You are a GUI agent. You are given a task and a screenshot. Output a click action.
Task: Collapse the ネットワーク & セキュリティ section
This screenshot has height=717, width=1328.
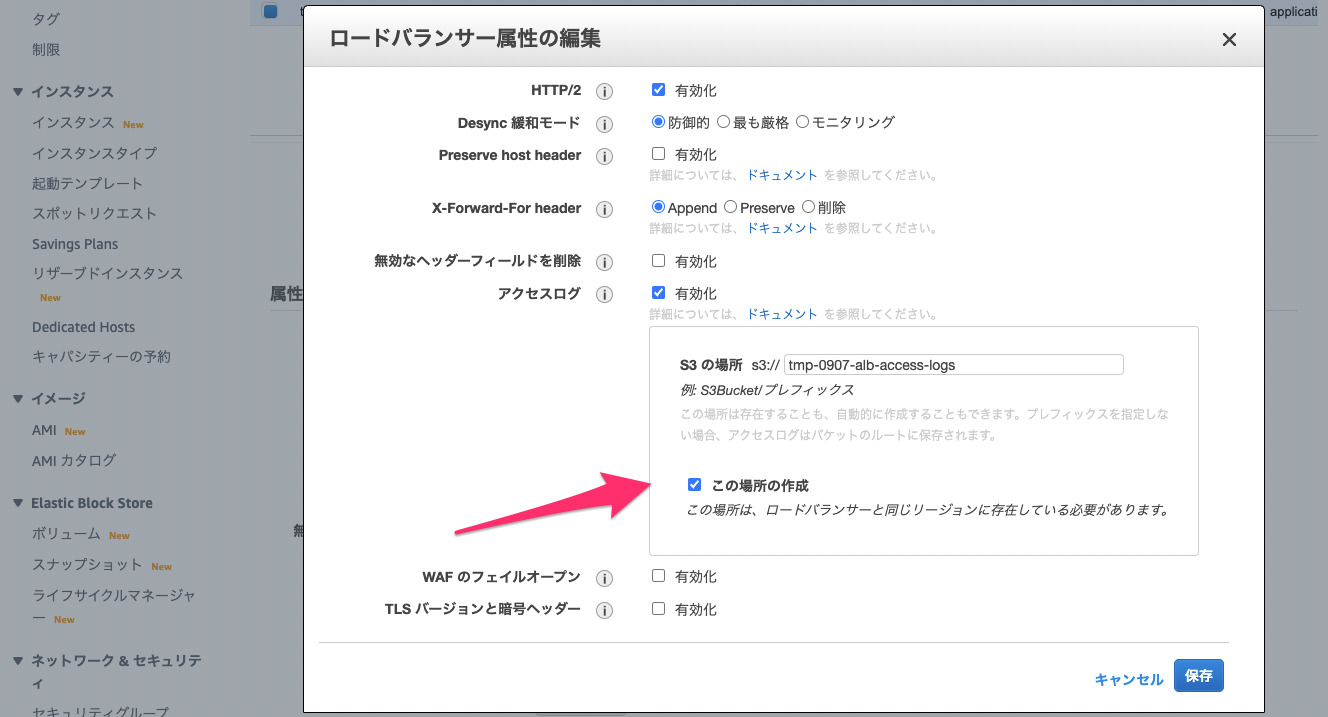click(x=18, y=661)
